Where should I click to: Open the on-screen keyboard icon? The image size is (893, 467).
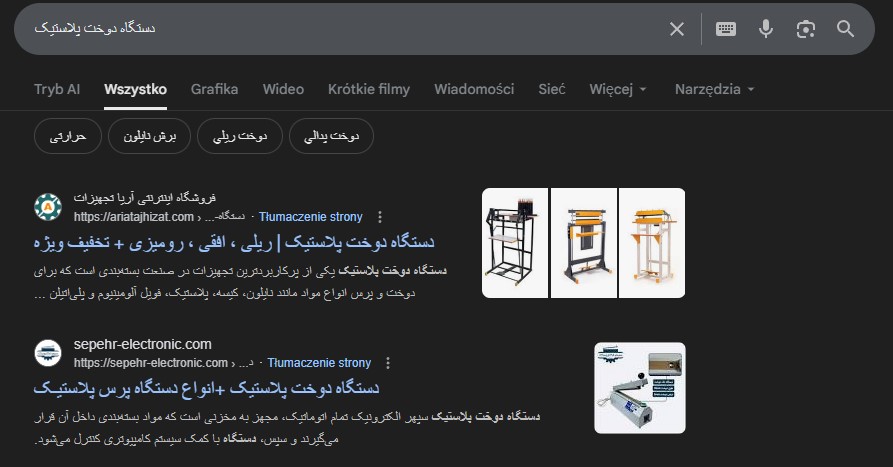(x=726, y=29)
